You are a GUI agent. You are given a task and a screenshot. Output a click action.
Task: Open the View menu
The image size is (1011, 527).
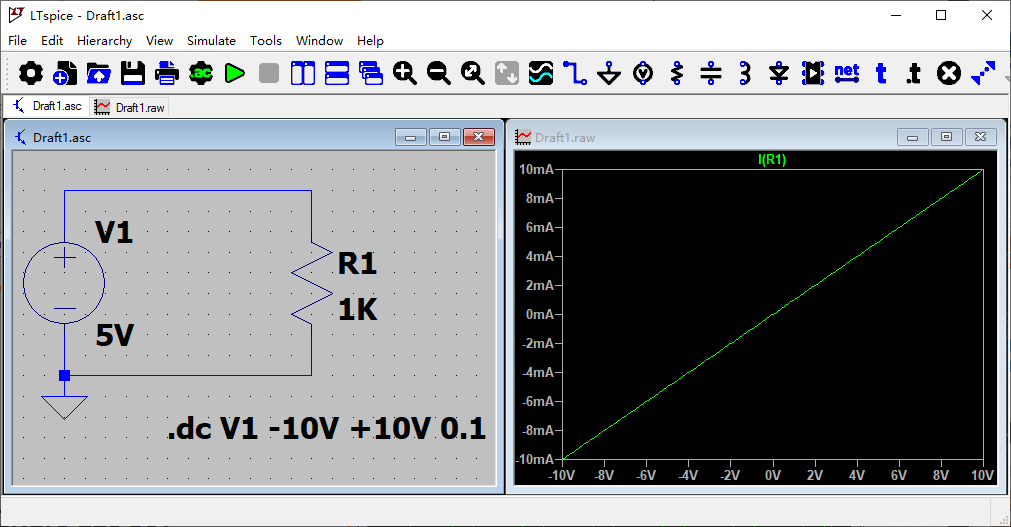pos(159,41)
